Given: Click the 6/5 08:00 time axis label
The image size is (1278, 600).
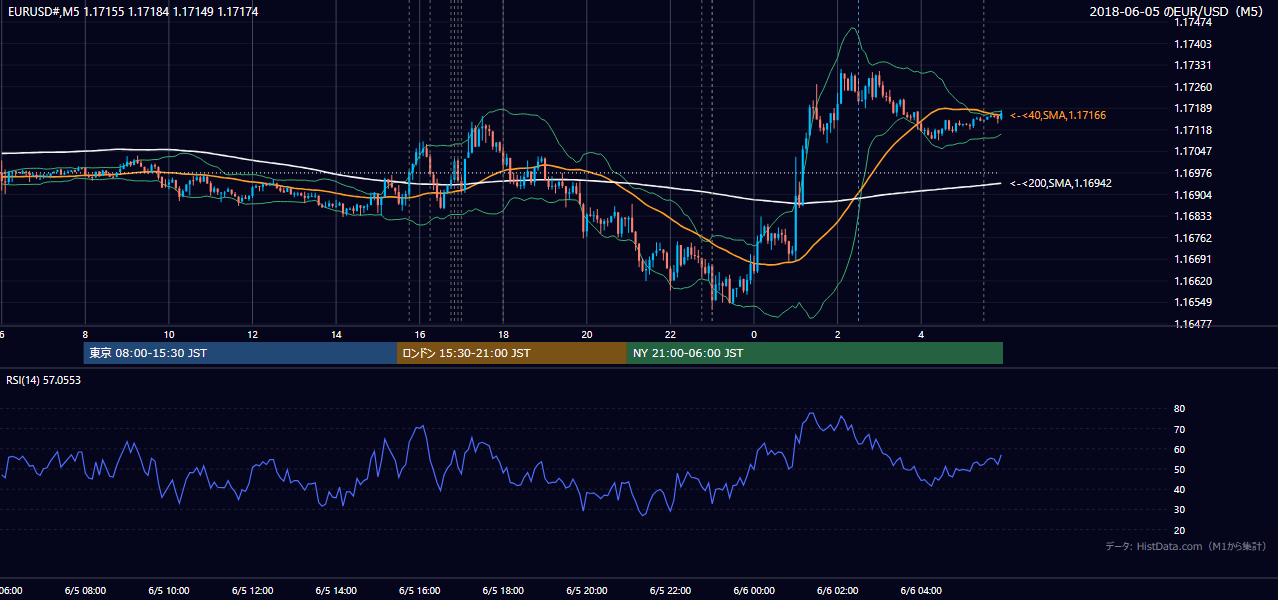Looking at the screenshot, I should tap(85, 590).
